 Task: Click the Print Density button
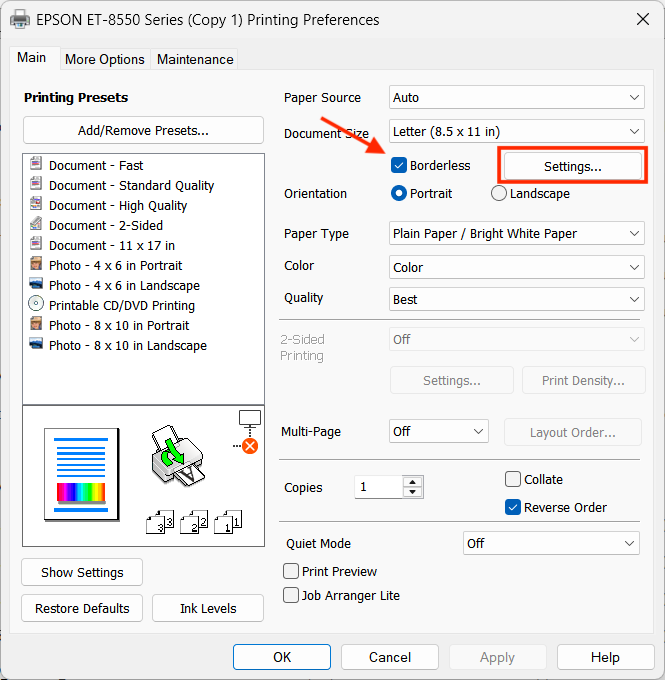[583, 380]
